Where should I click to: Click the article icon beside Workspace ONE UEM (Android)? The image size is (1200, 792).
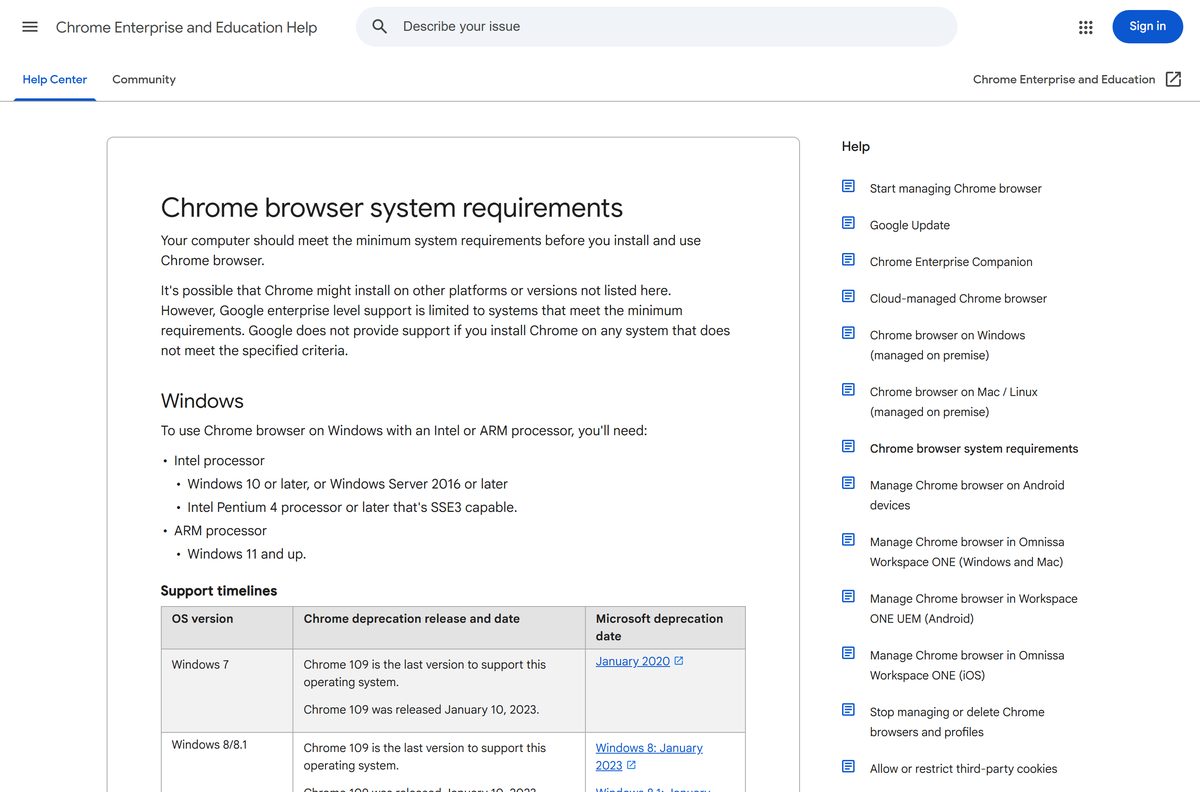click(848, 596)
